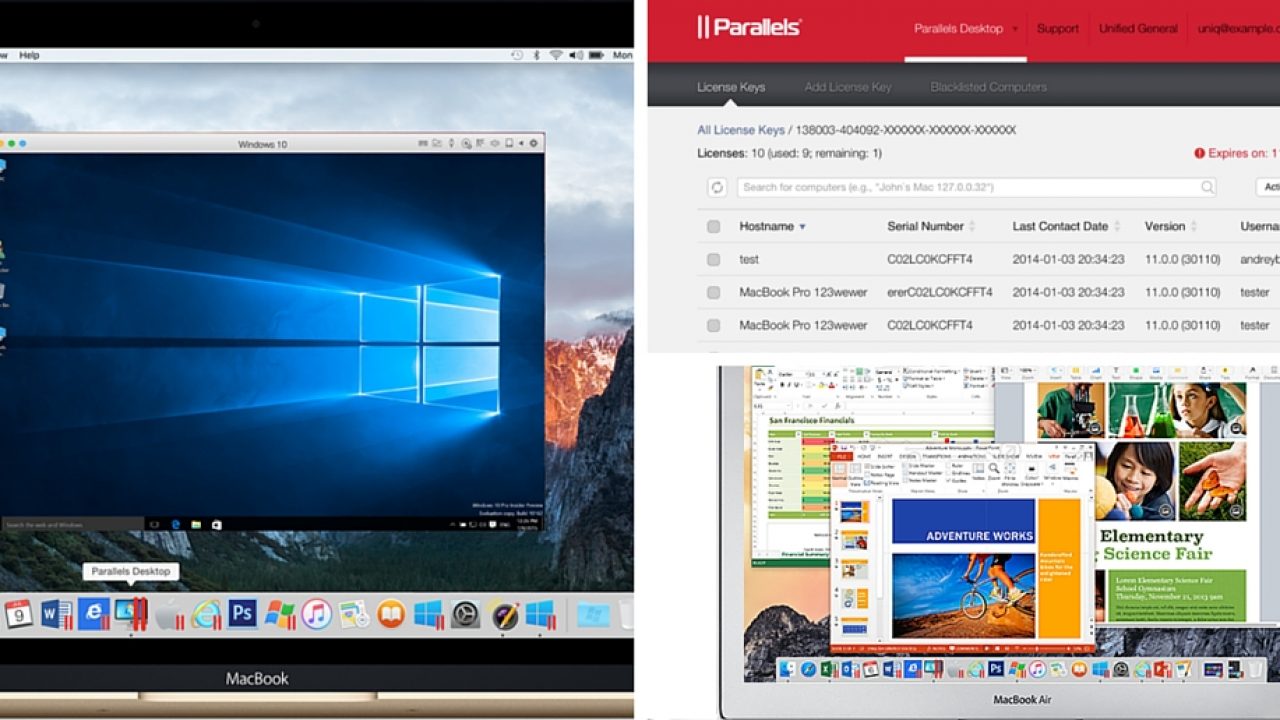Check the last MacBook Pro 123wewer row
1280x720 pixels.
pyautogui.click(x=713, y=325)
